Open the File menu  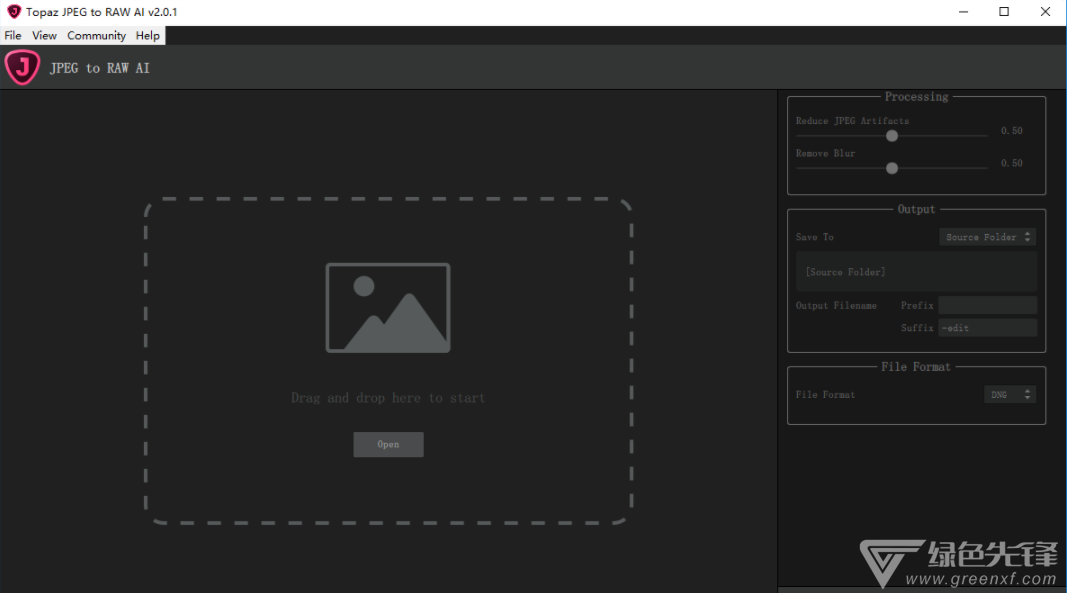(13, 35)
